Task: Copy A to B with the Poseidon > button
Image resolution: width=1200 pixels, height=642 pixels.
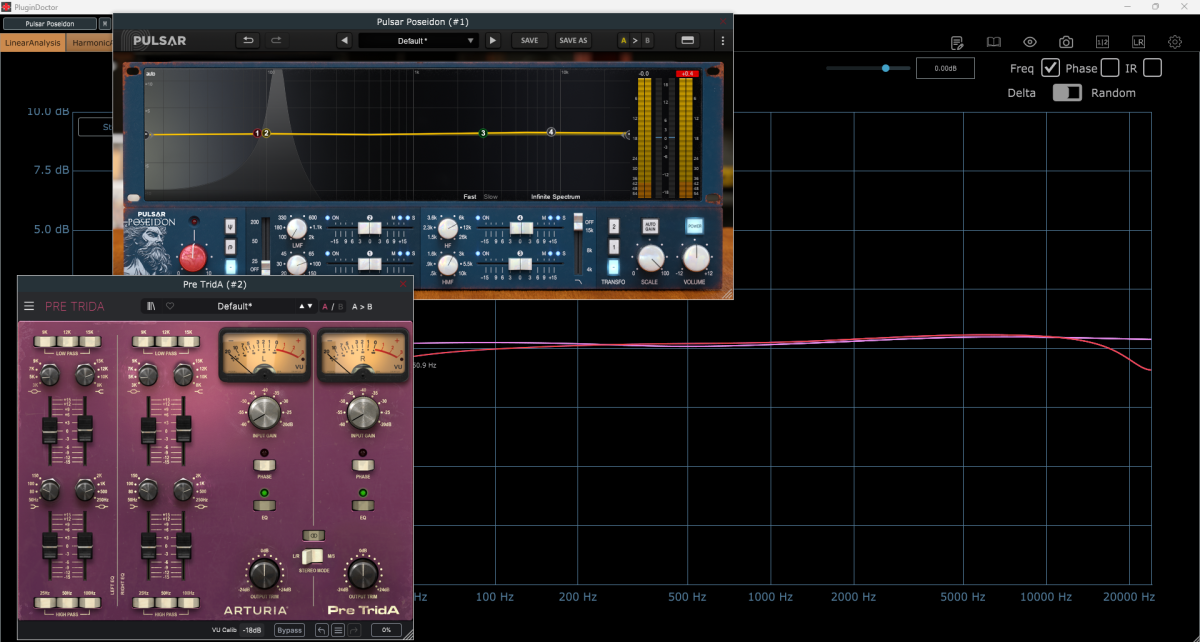Action: (x=637, y=41)
